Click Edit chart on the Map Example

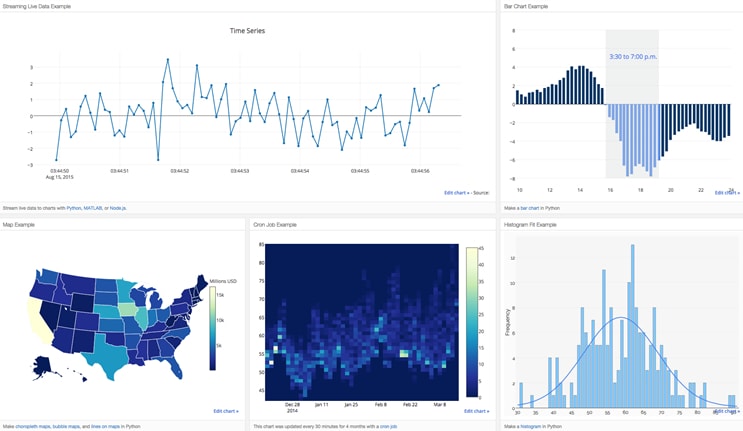pyautogui.click(x=226, y=411)
